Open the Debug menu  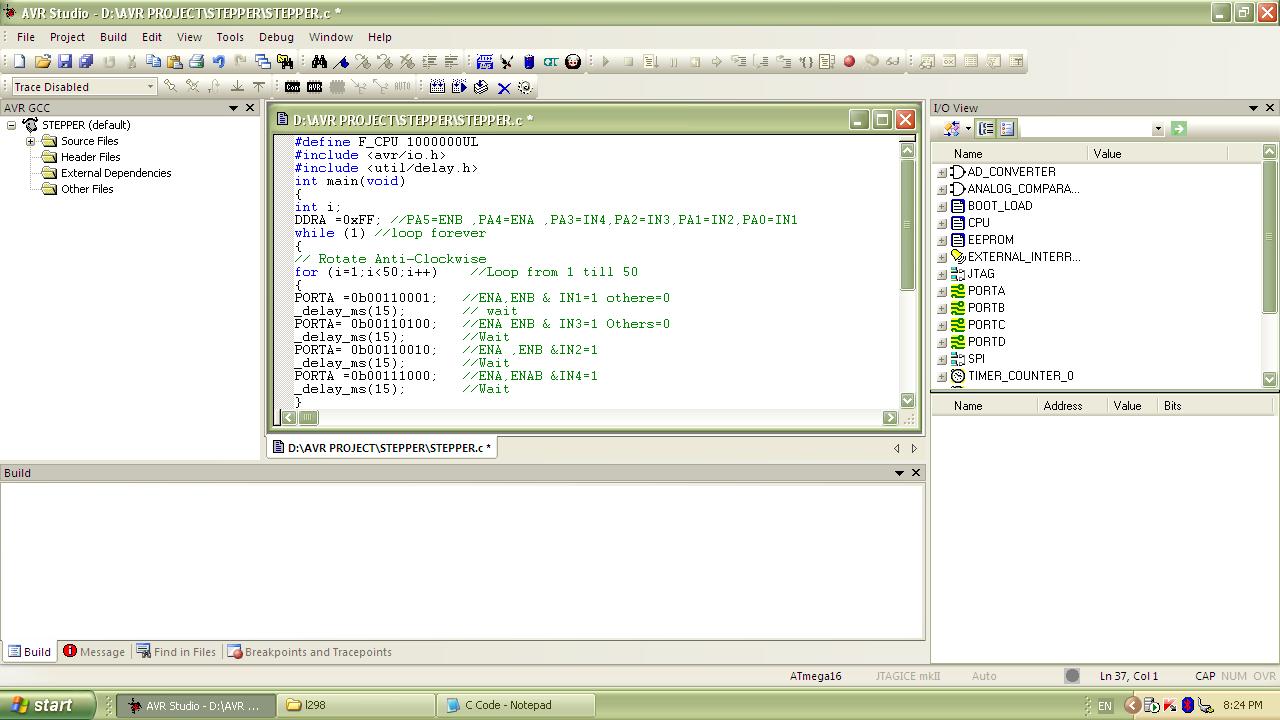click(x=276, y=37)
